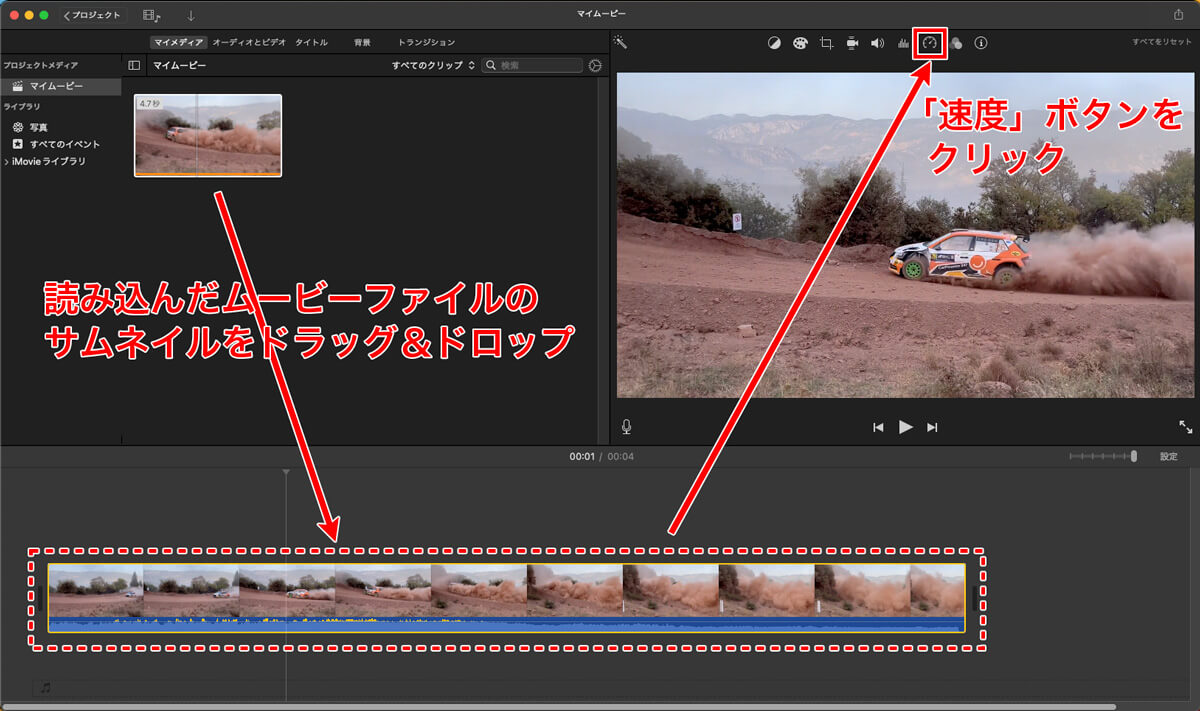Go back to プロジェクト list
The width and height of the screenshot is (1200, 711).
pyautogui.click(x=92, y=15)
